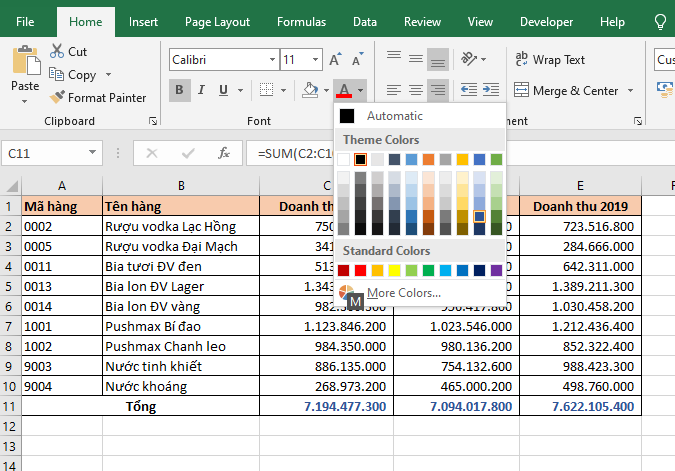Open the Formulas ribbon tab

[301, 21]
